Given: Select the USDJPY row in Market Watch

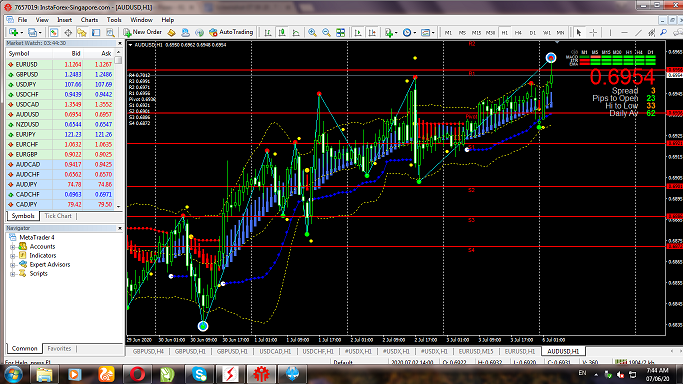Looking at the screenshot, I should (x=60, y=84).
